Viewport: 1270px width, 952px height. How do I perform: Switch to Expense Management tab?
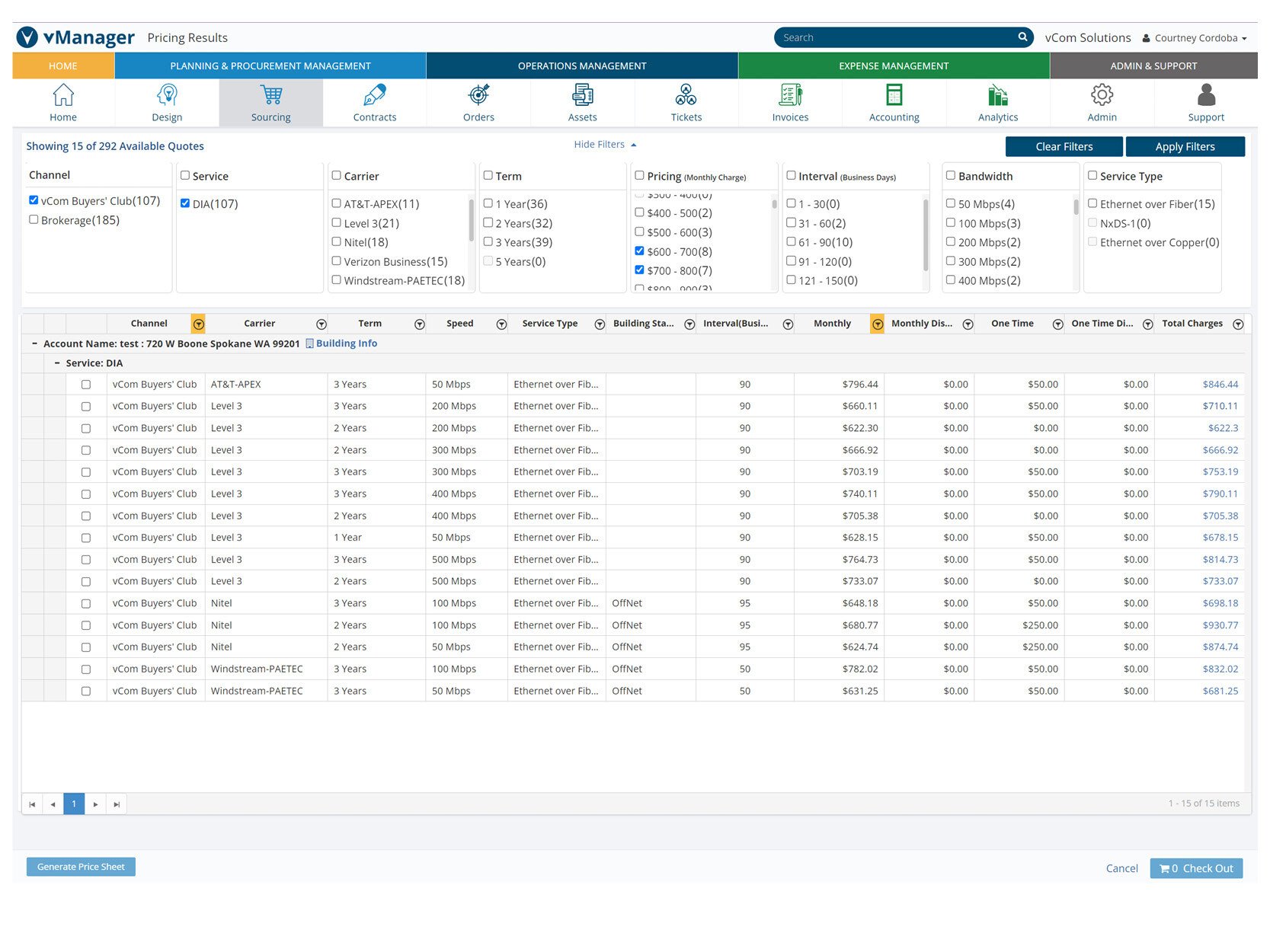[x=894, y=66]
